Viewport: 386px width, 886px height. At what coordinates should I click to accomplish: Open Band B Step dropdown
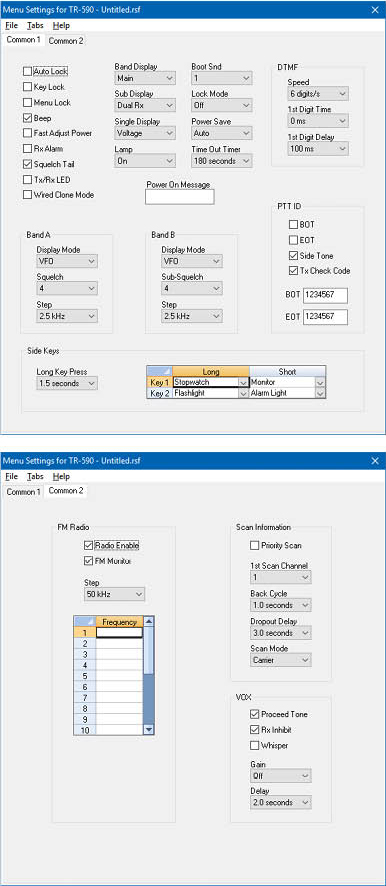coord(192,316)
